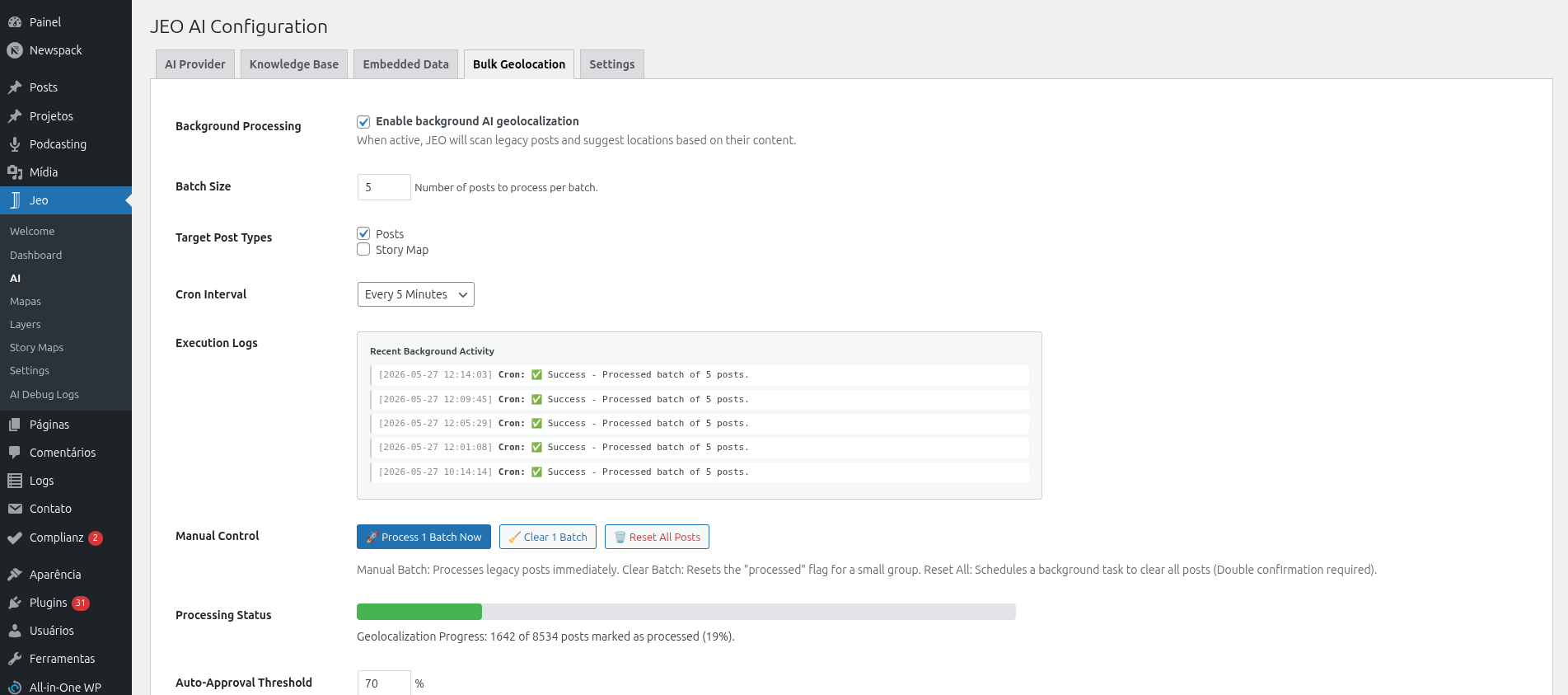Click the 12:09:45 cron log entry
This screenshot has height=695, width=1568.
[x=700, y=400]
